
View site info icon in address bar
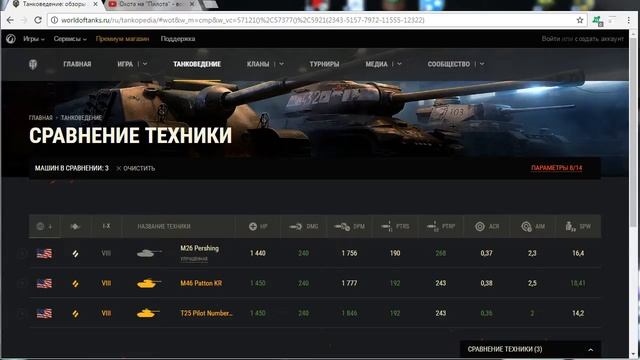pyautogui.click(x=54, y=20)
